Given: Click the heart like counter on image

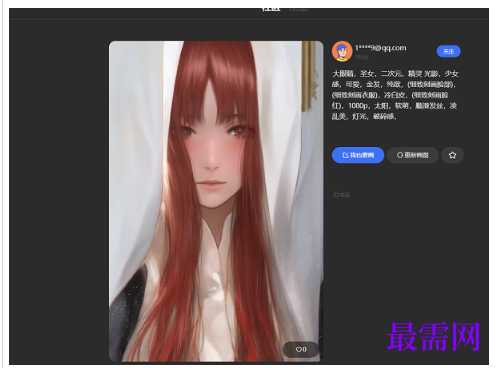Looking at the screenshot, I should [x=301, y=349].
